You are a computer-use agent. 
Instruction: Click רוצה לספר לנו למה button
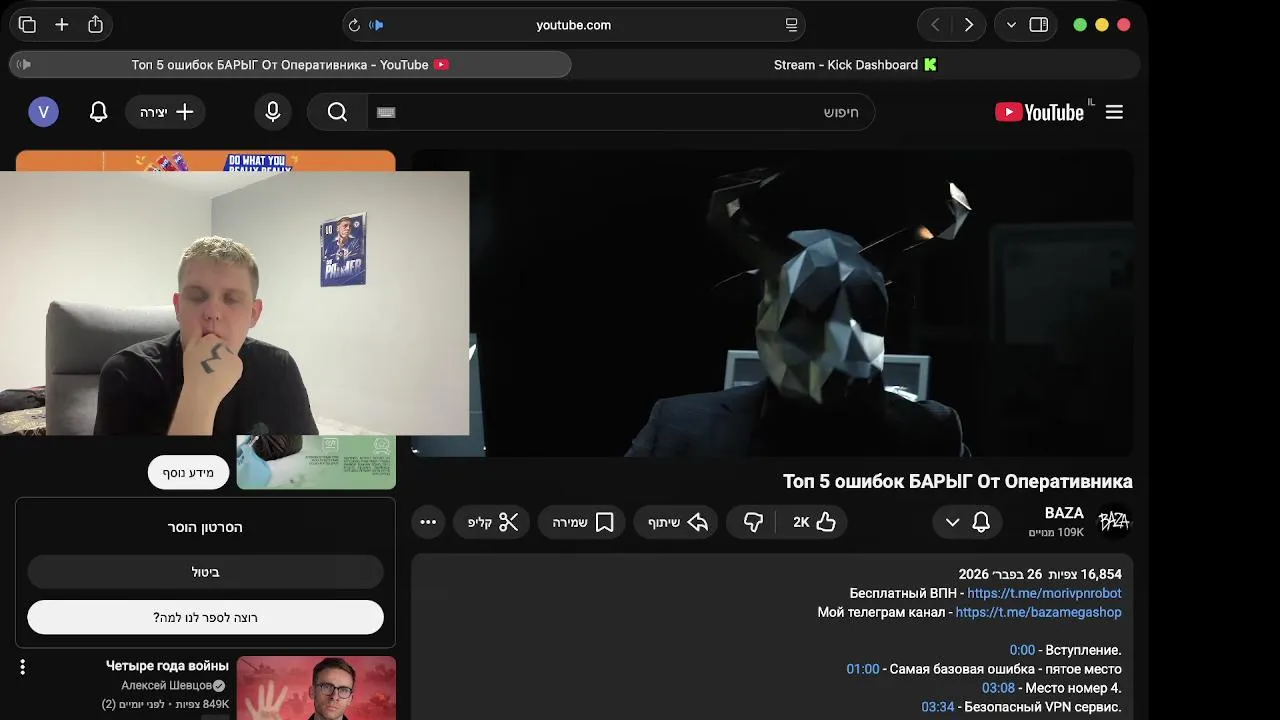(x=205, y=617)
